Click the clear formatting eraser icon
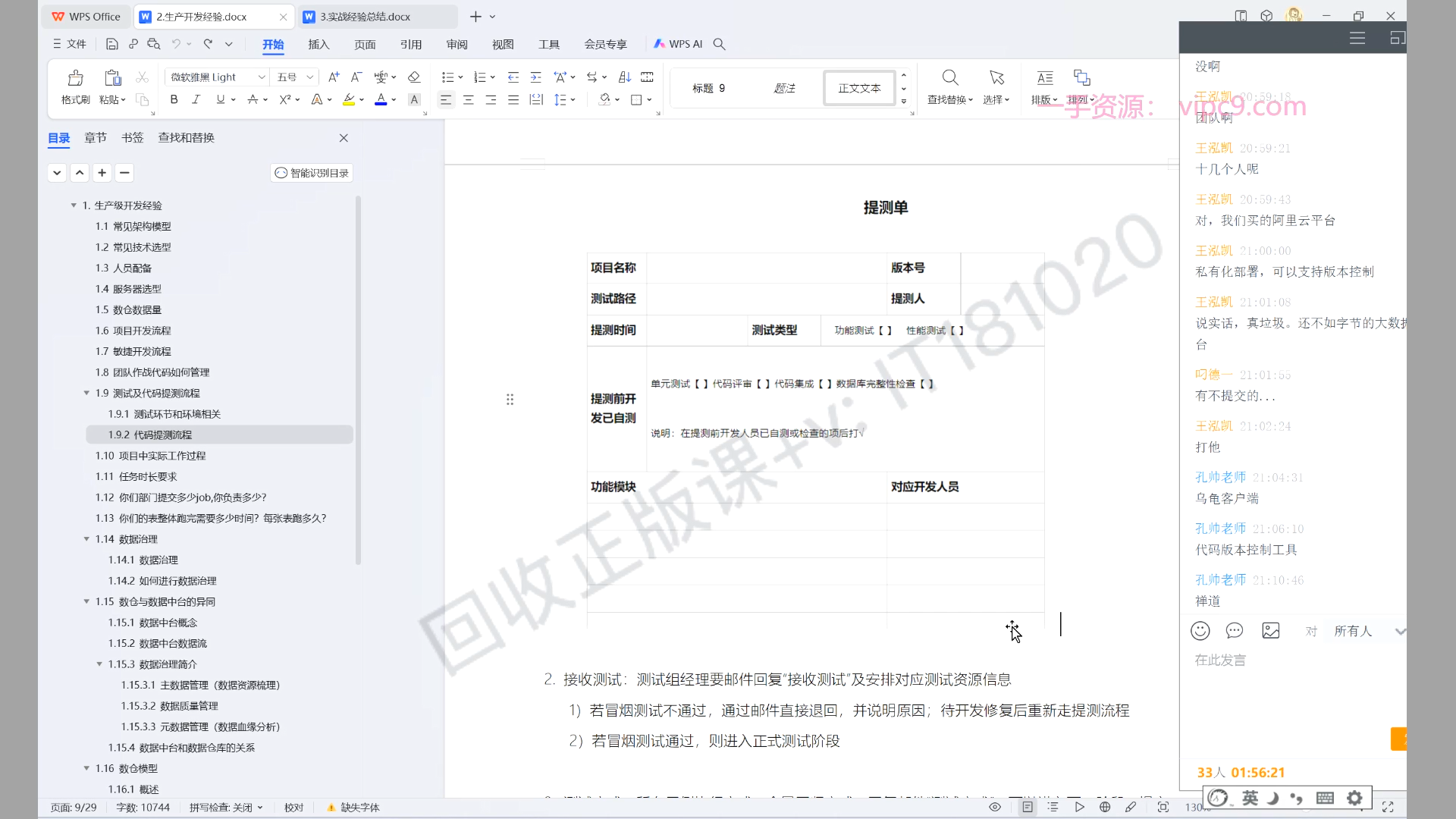This screenshot has width=1456, height=819. tap(414, 77)
